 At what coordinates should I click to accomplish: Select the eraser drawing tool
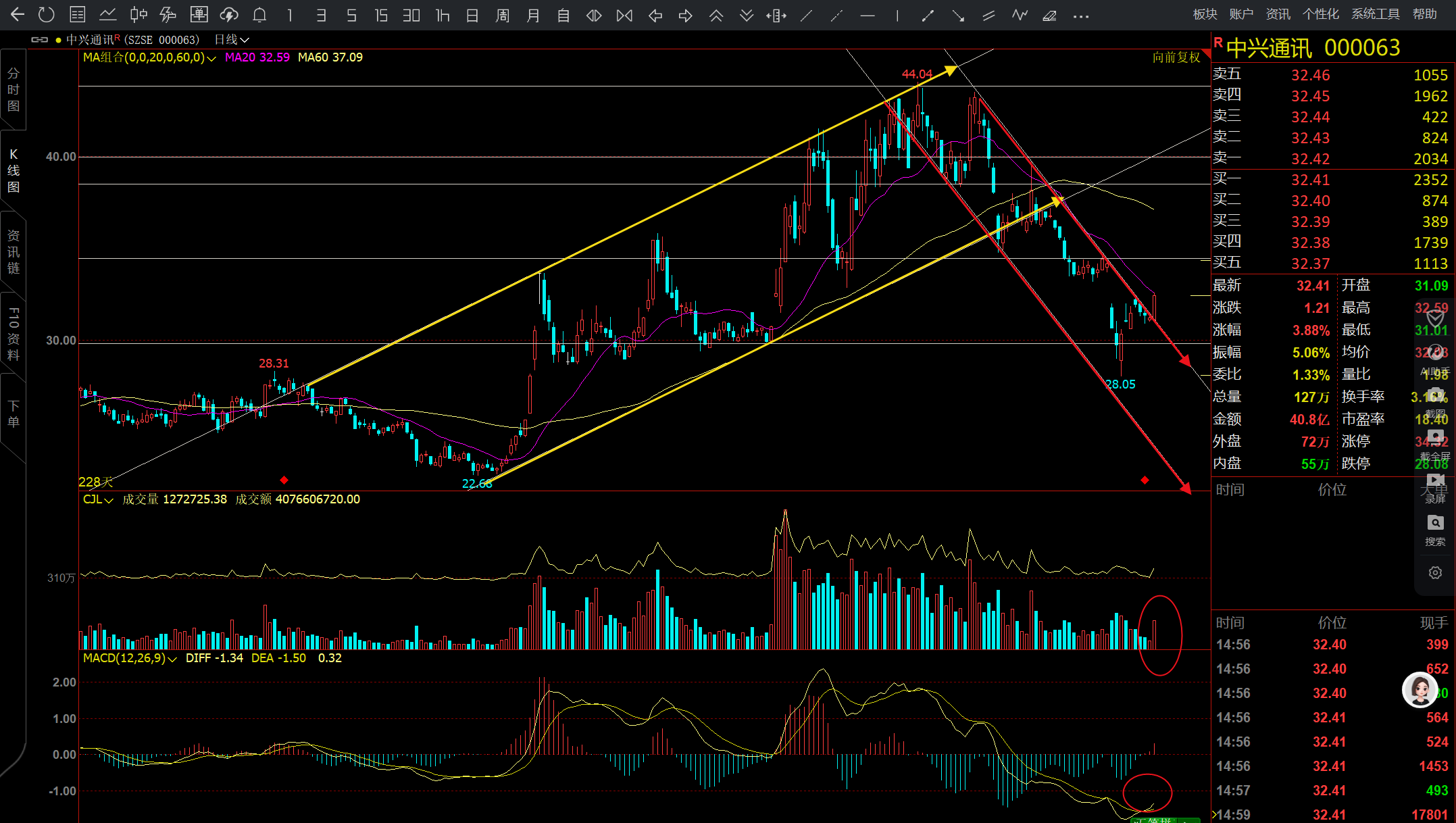[x=1049, y=15]
